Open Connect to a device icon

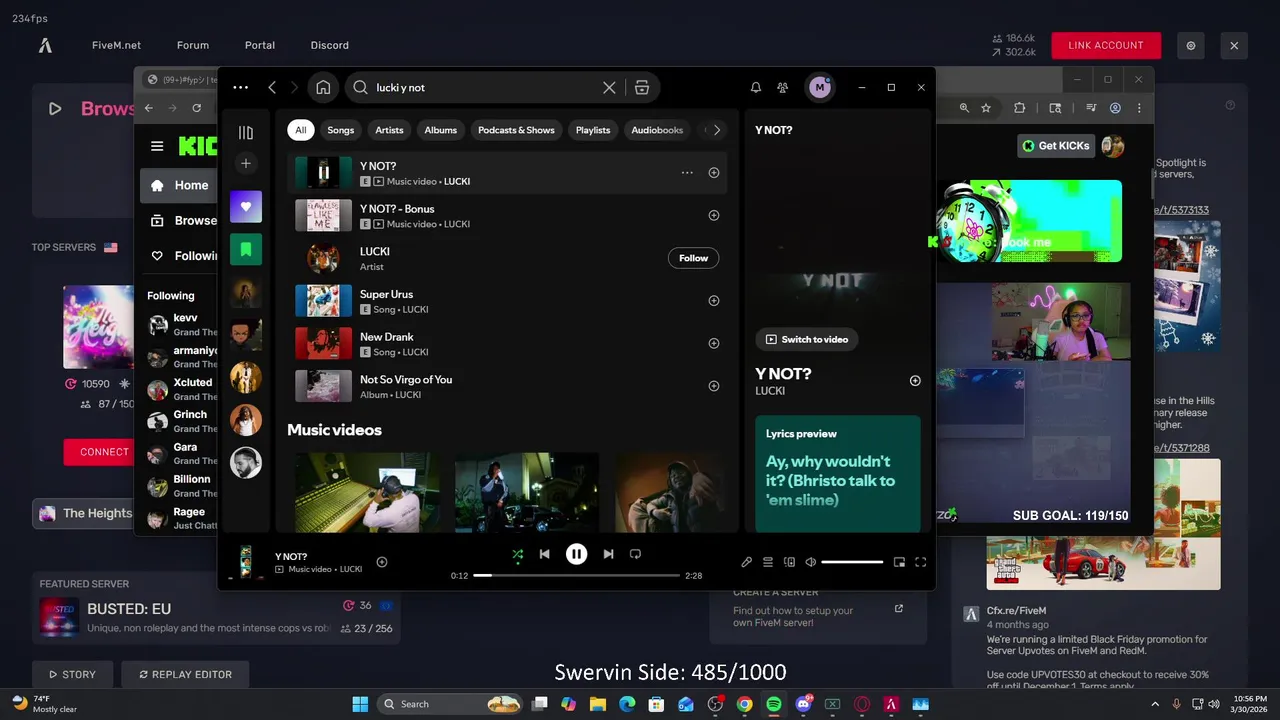coord(789,562)
